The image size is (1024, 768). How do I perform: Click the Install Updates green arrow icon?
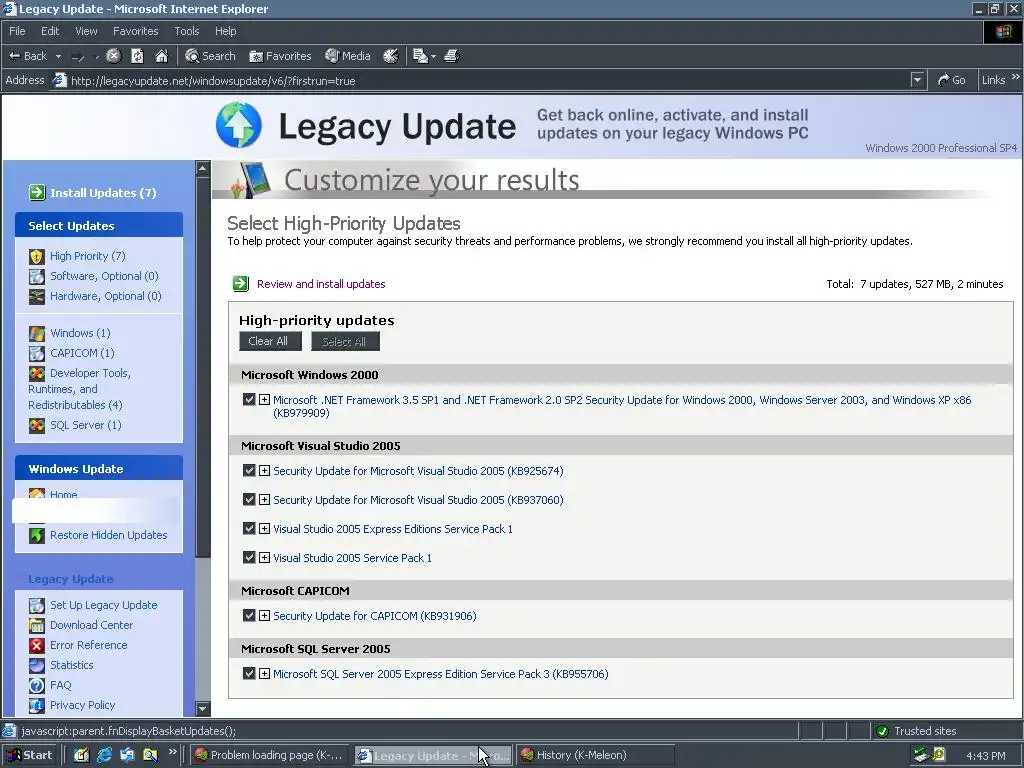coord(37,193)
